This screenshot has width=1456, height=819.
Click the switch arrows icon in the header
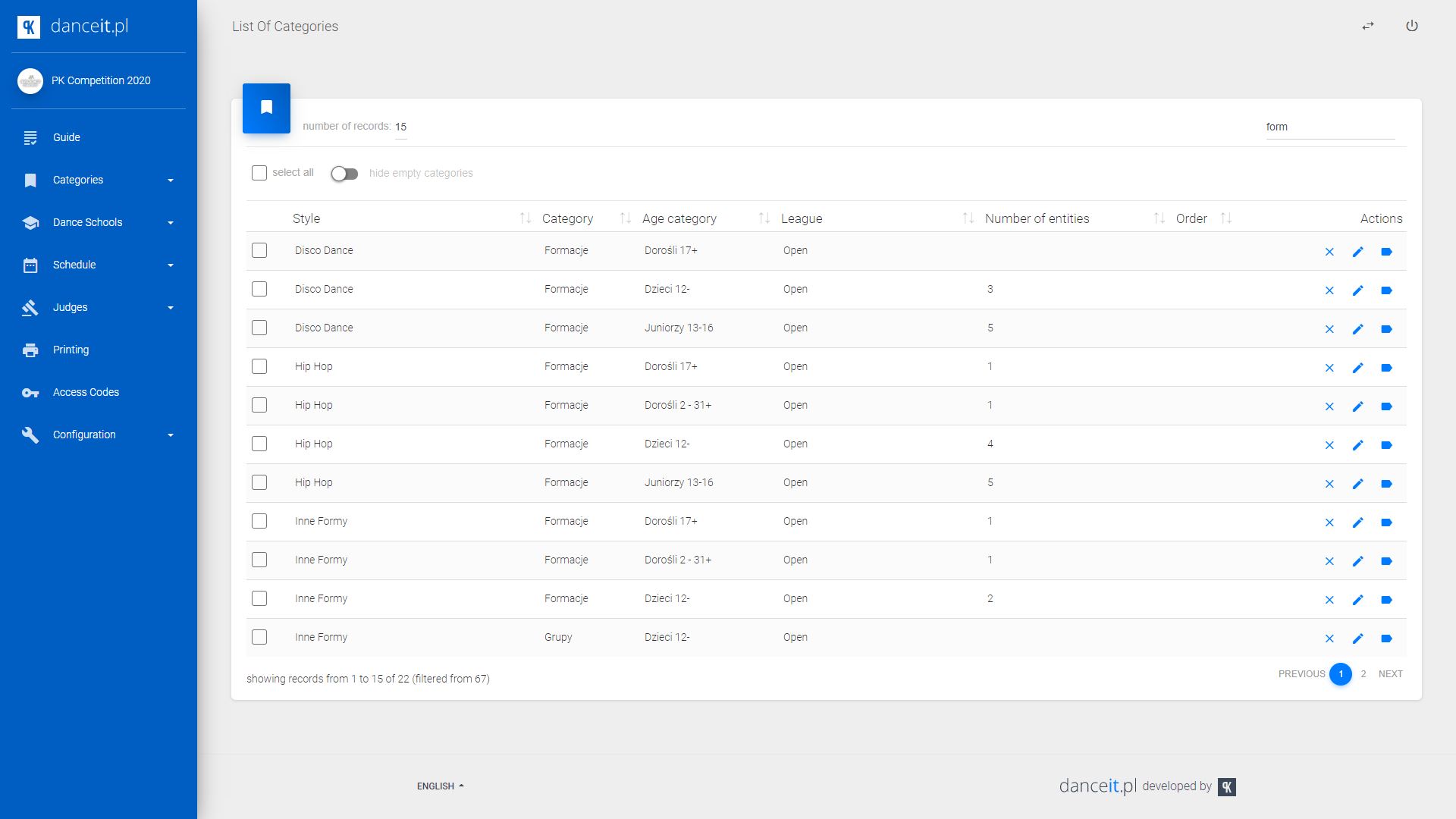pos(1367,26)
